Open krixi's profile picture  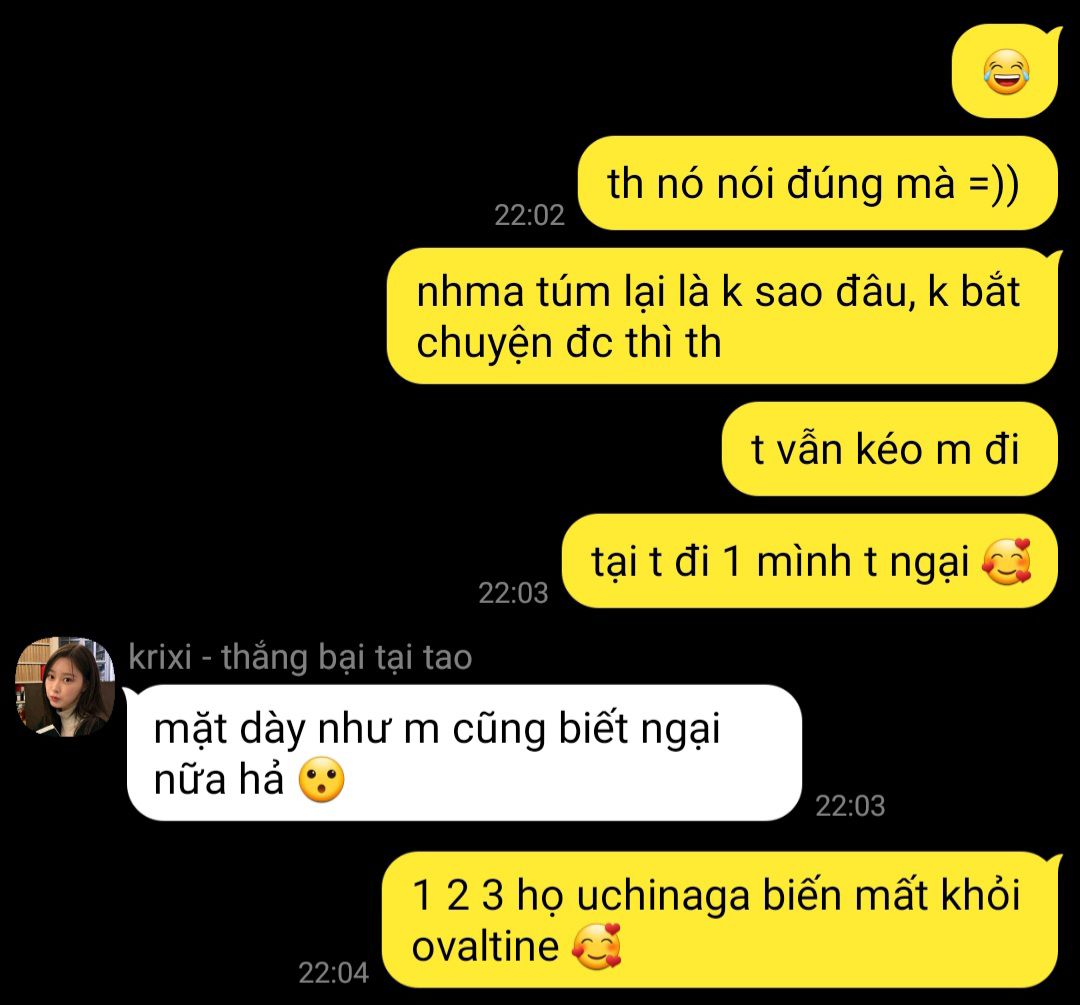tap(65, 687)
